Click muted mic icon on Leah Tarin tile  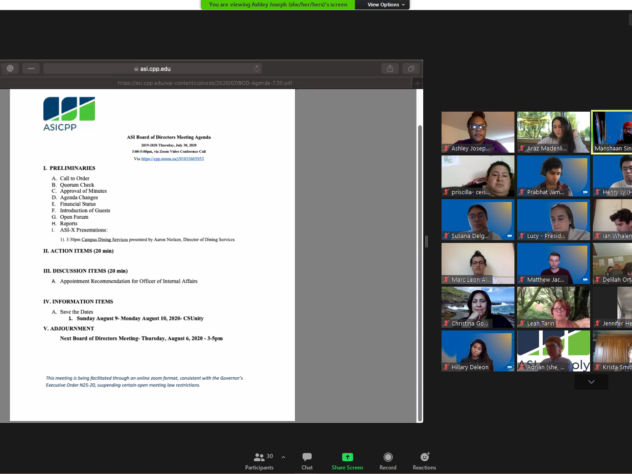tap(522, 323)
